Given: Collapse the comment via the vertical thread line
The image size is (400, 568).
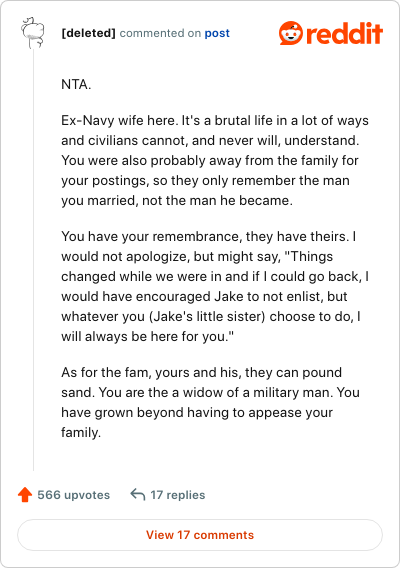Looking at the screenshot, I should (x=34, y=260).
